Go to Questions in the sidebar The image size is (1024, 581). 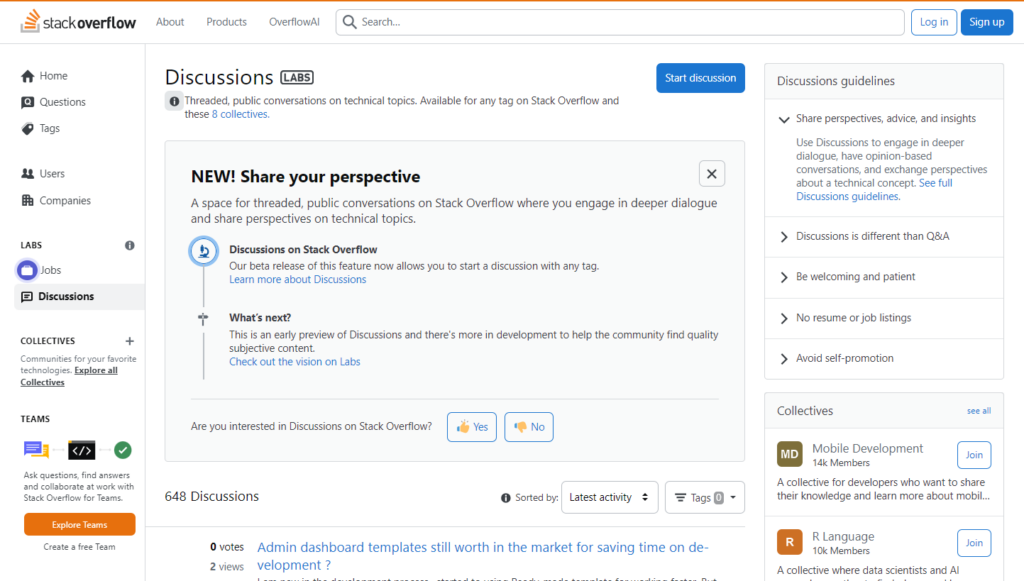(x=62, y=102)
